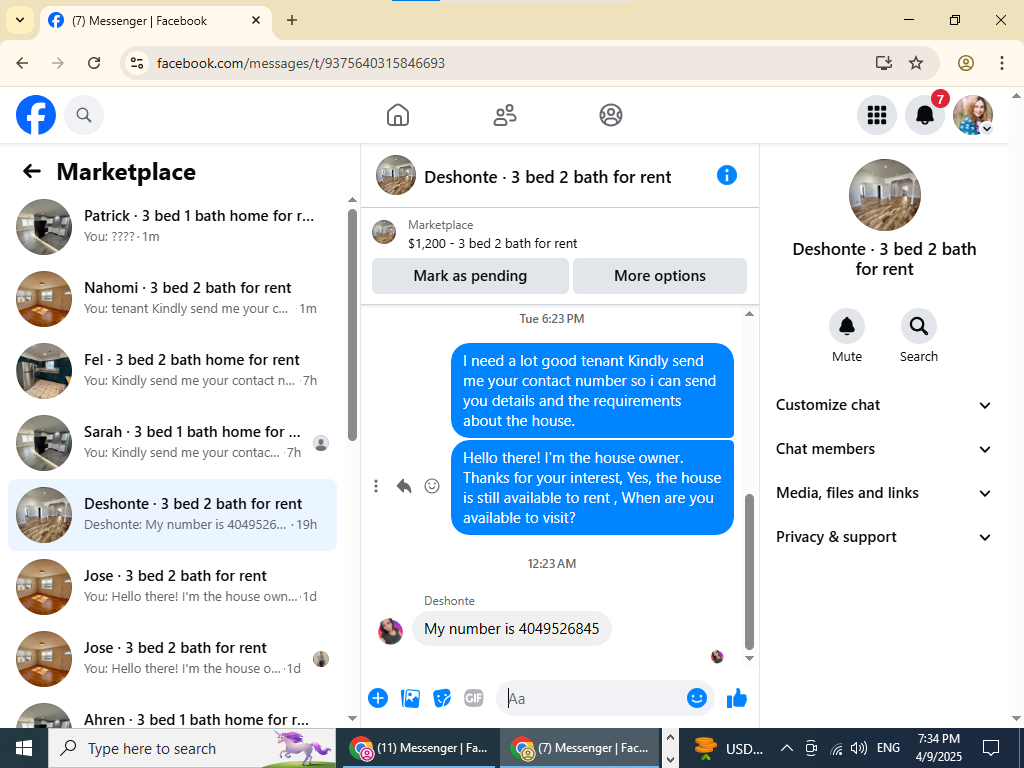Bookmark this page with the star icon
The height and width of the screenshot is (768, 1024).
click(916, 63)
